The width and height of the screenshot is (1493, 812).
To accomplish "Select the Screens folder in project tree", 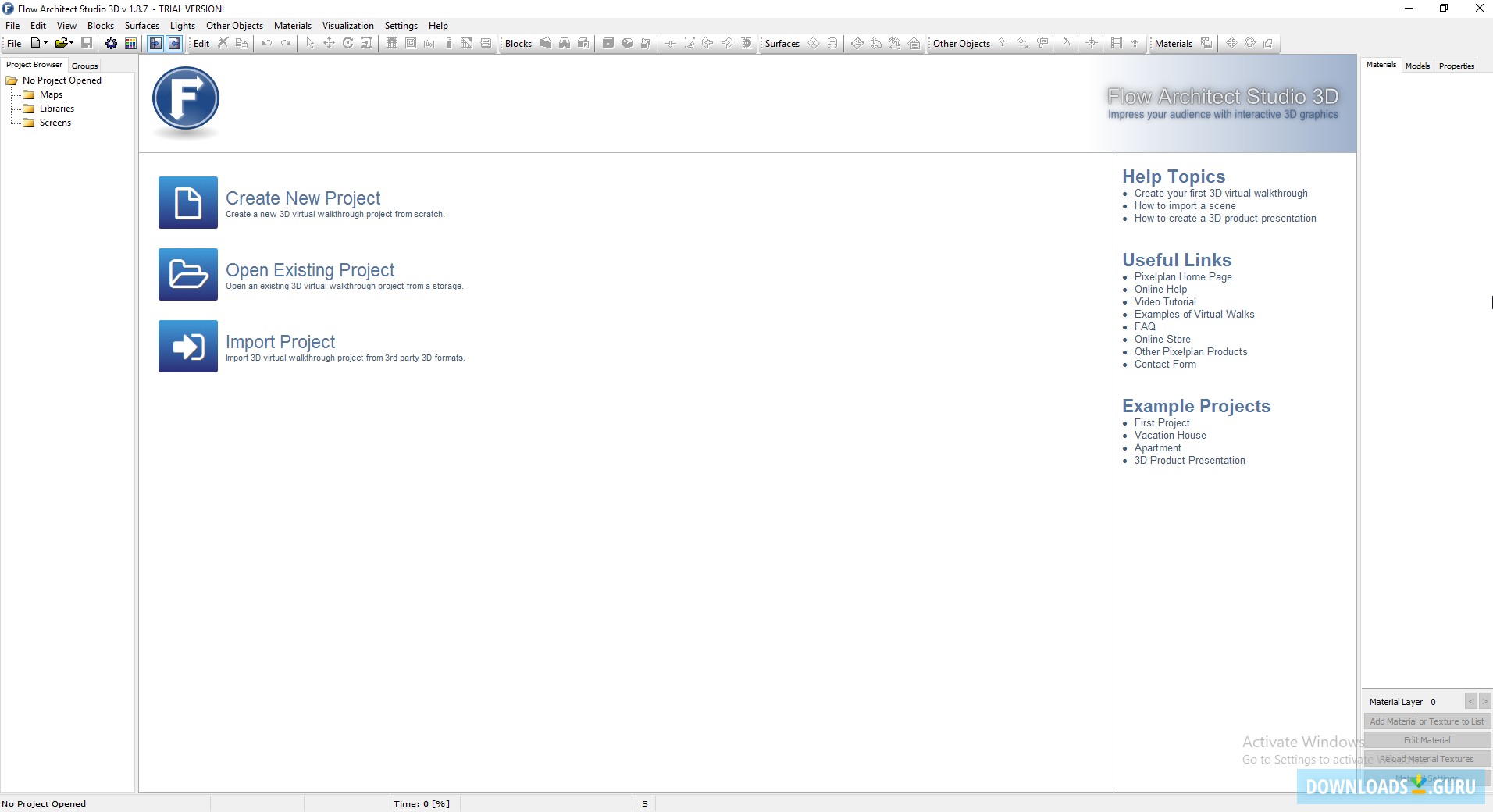I will [55, 123].
